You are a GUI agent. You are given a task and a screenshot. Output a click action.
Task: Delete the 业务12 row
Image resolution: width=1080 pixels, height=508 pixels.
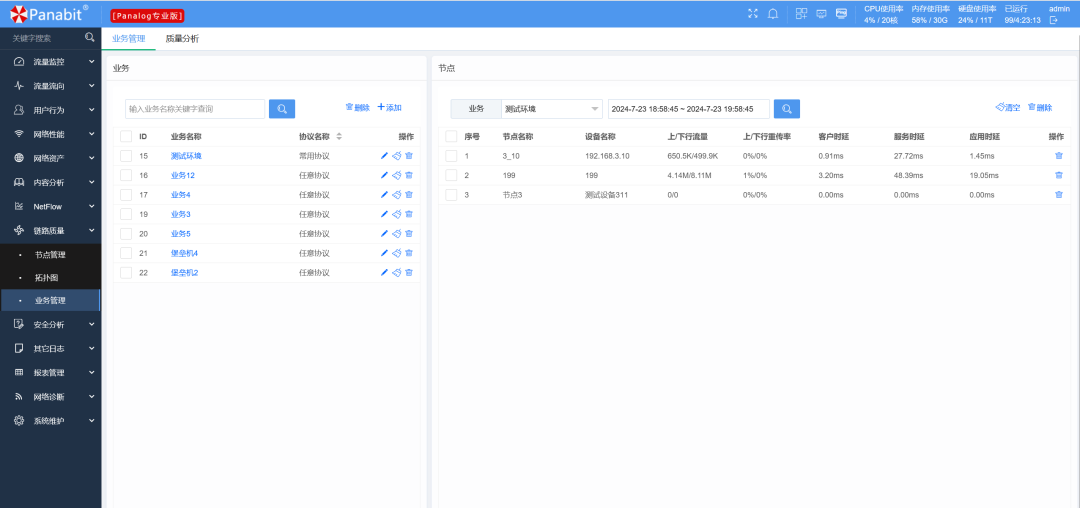coord(409,176)
